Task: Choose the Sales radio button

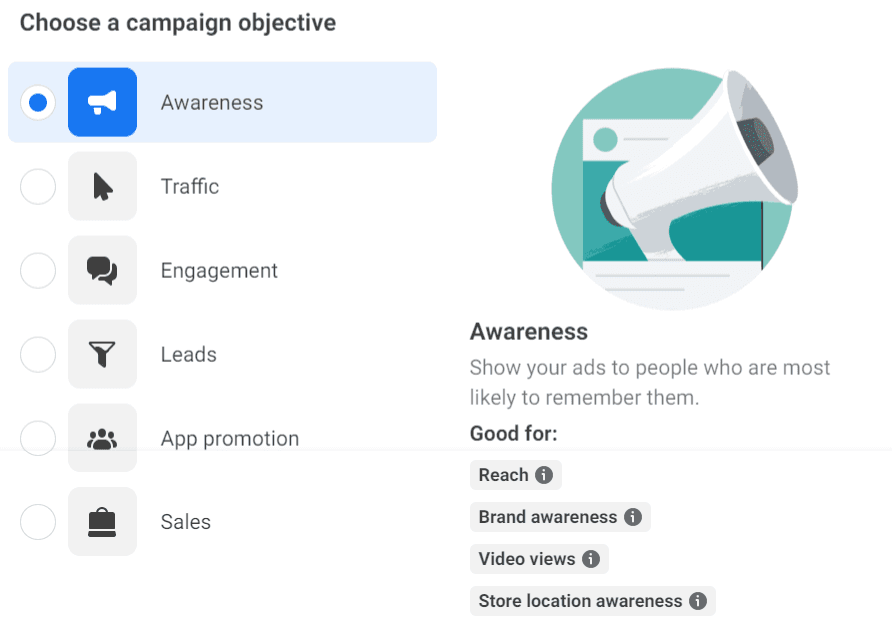Action: coord(38,522)
